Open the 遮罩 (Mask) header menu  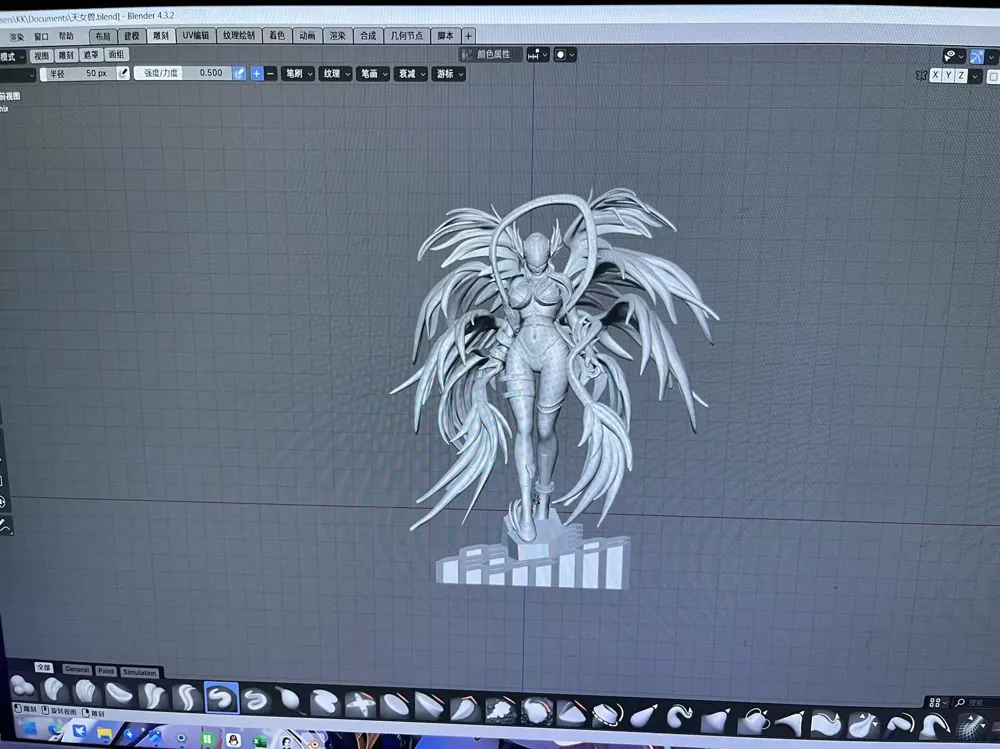(91, 55)
